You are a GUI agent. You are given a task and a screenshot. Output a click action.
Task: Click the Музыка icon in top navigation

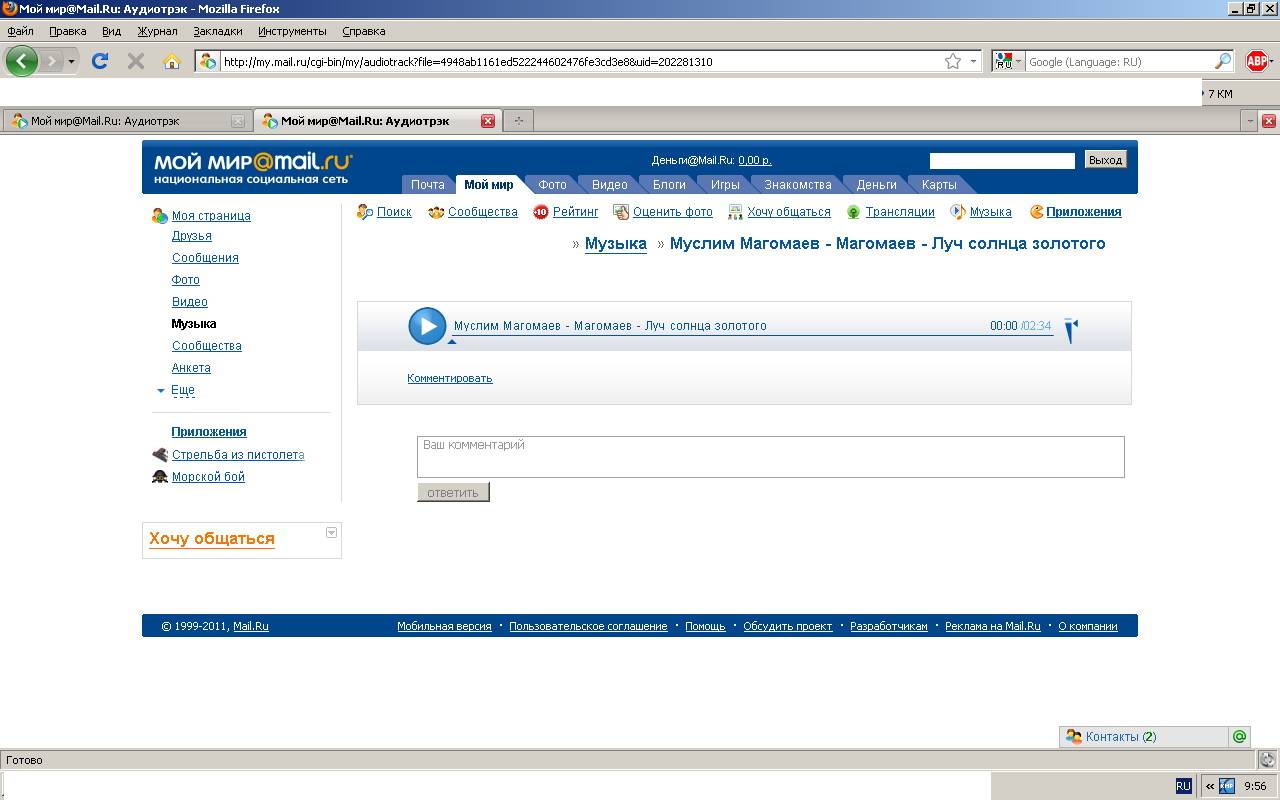[x=958, y=212]
